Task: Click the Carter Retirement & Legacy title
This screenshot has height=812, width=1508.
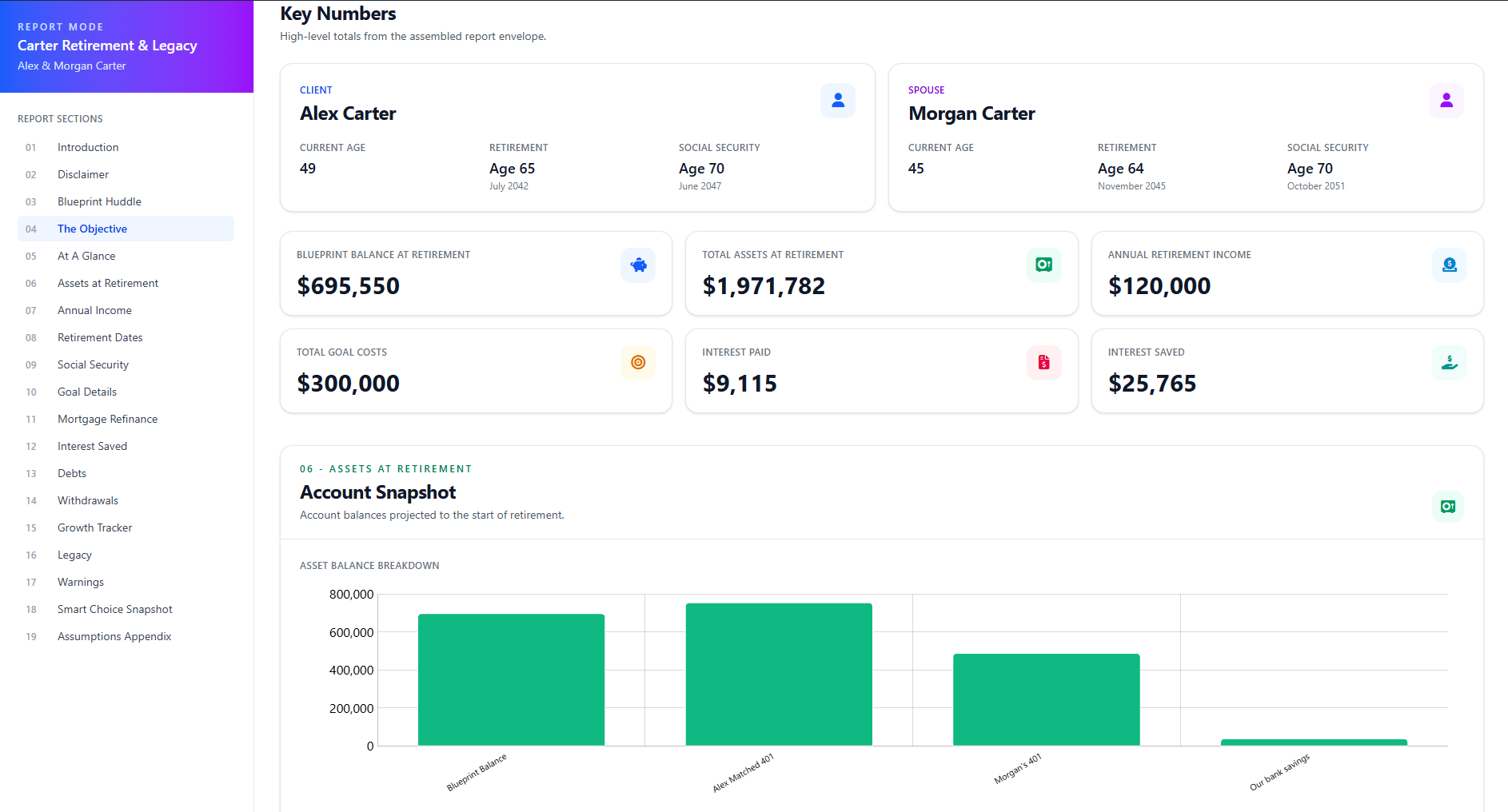Action: tap(107, 46)
